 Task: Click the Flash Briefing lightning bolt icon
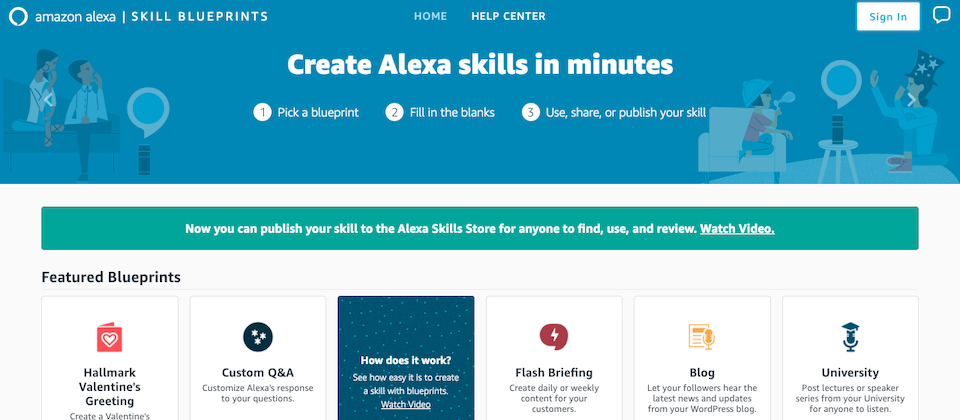(x=553, y=337)
